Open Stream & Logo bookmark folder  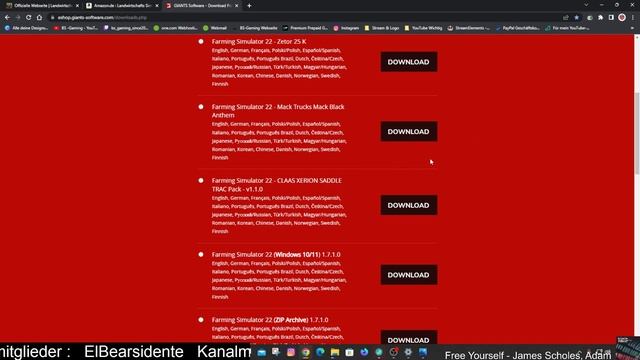click(x=382, y=28)
